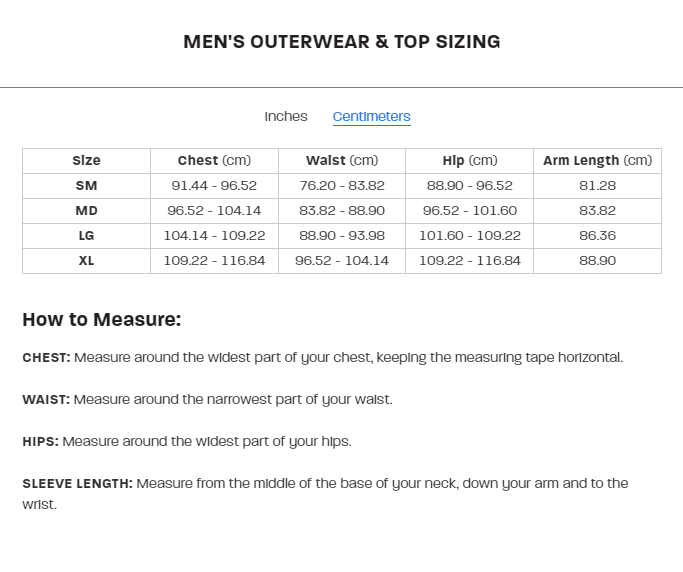Click the Chest (cm) column header
The height and width of the screenshot is (572, 683).
pos(214,161)
